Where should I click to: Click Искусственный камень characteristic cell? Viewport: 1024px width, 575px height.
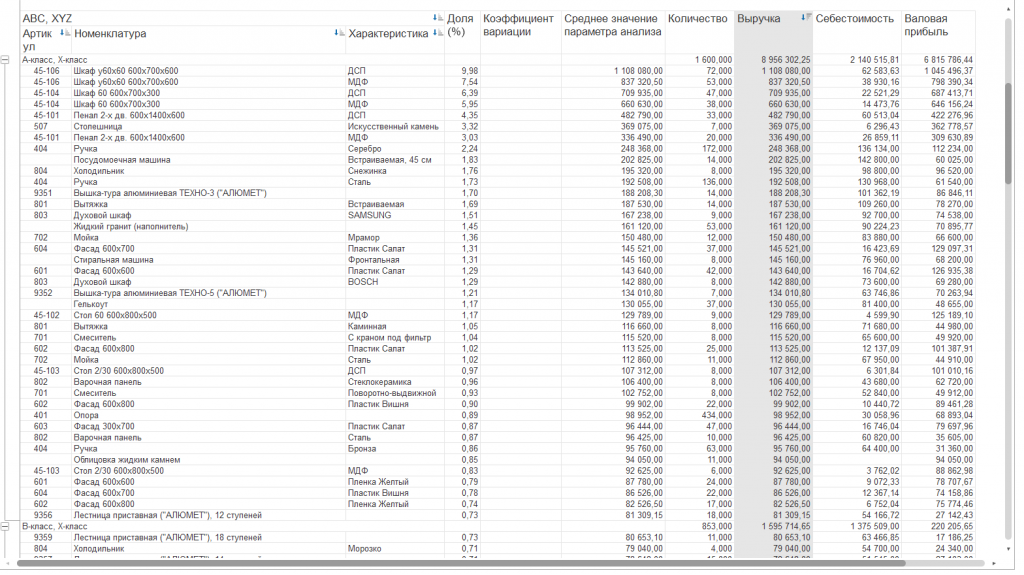393,126
